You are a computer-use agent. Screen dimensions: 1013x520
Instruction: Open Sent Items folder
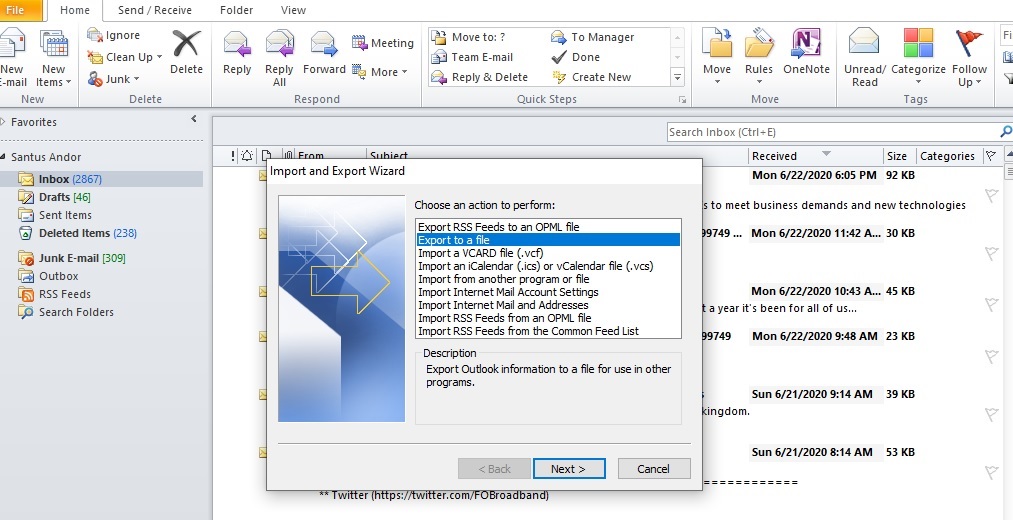(x=55, y=215)
